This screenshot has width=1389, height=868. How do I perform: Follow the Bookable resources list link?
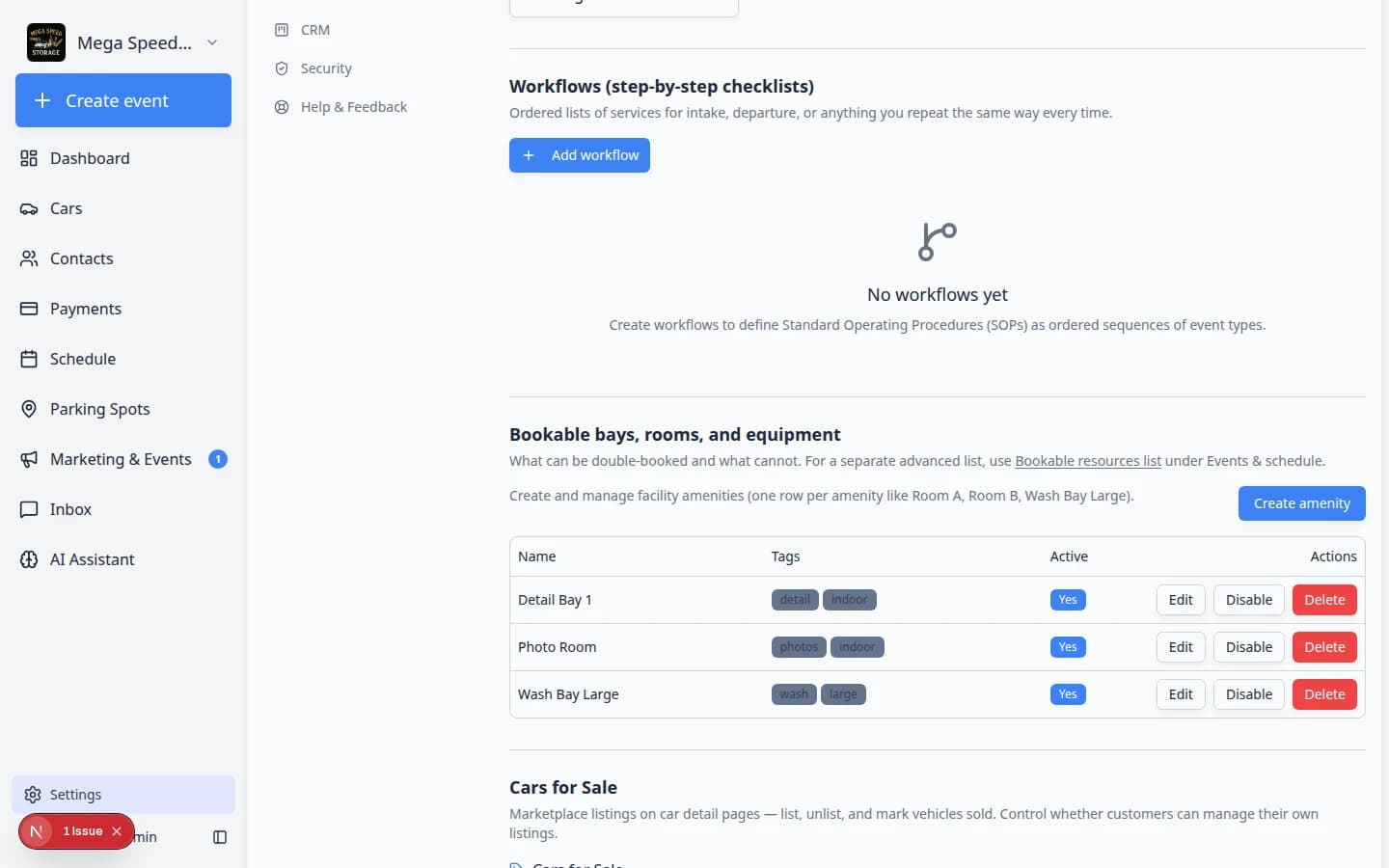1088,461
